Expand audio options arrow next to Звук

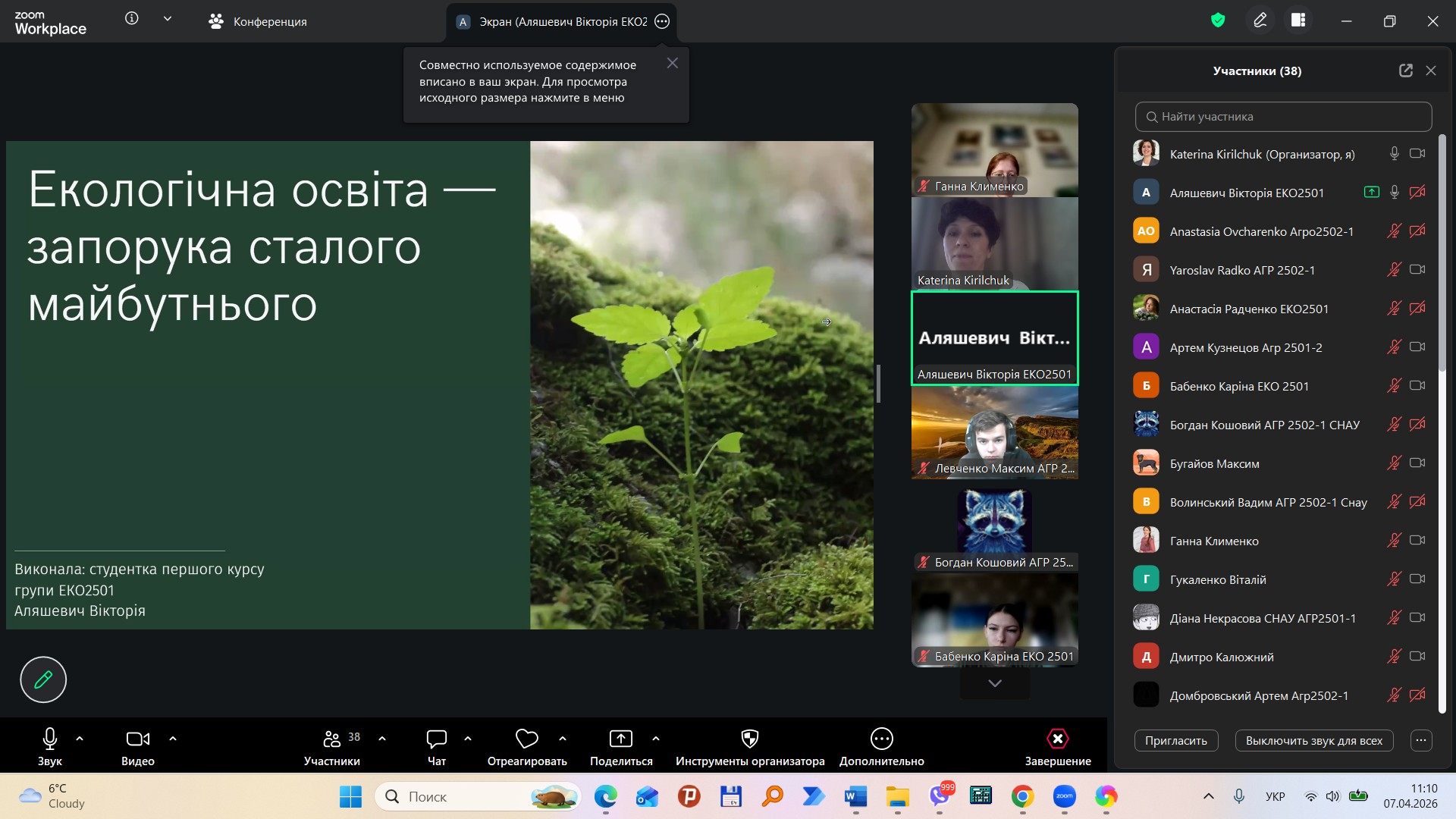80,739
